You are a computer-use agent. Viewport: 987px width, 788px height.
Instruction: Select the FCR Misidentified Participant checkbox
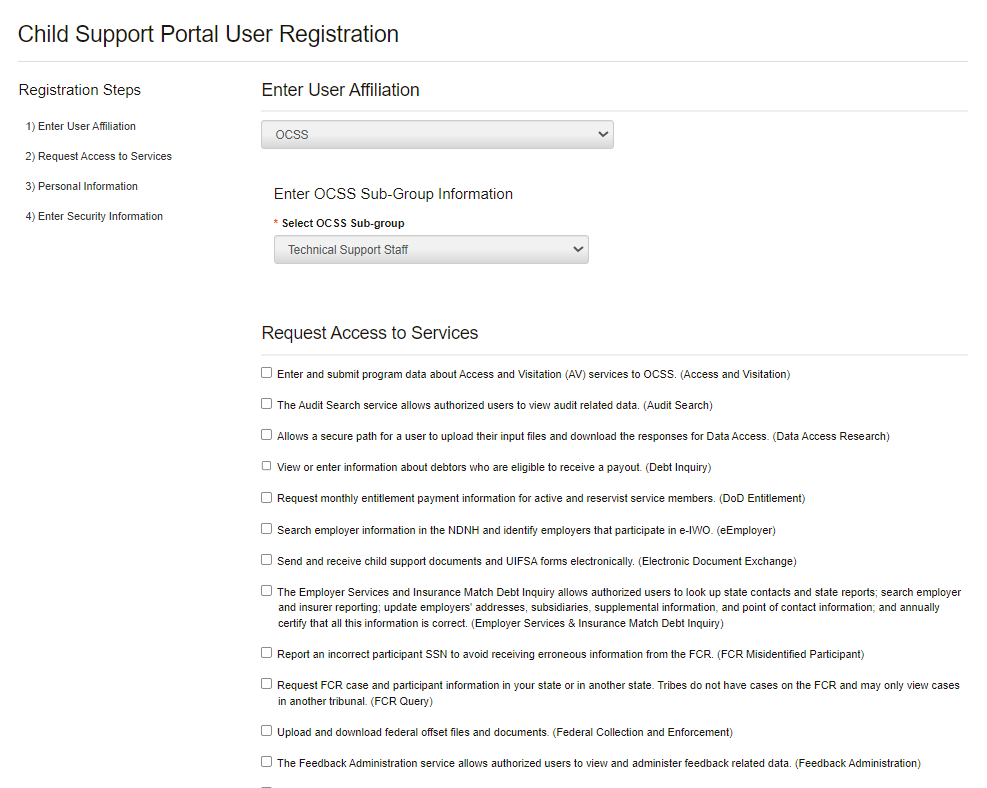(267, 653)
